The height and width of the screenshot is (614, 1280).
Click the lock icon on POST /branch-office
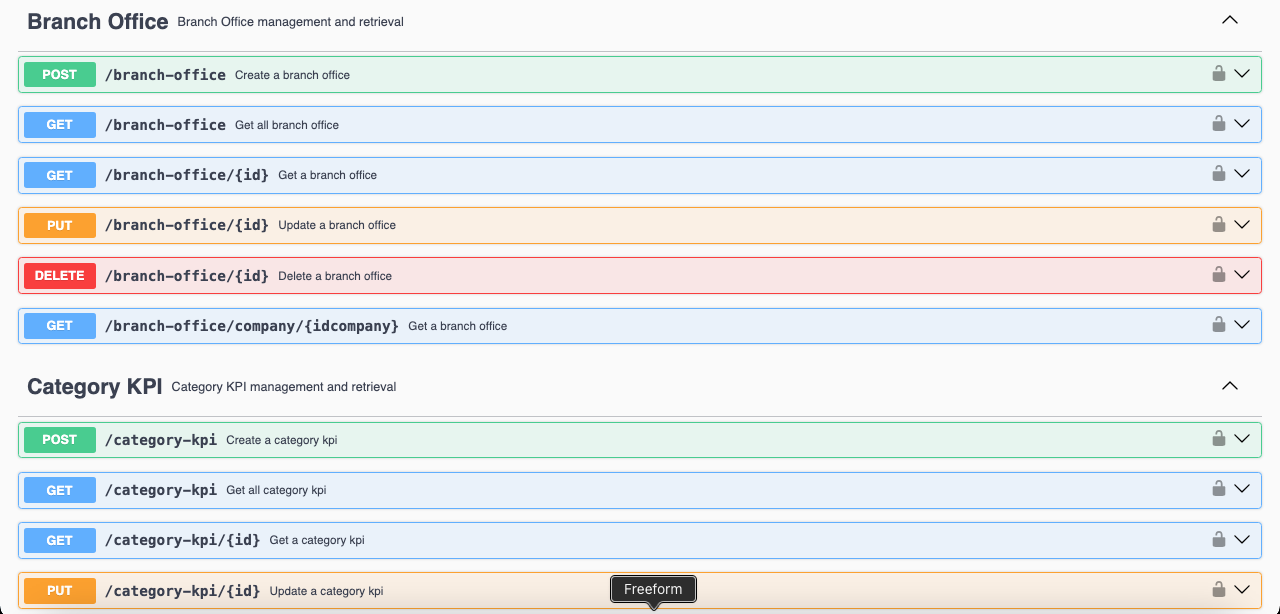(1218, 74)
